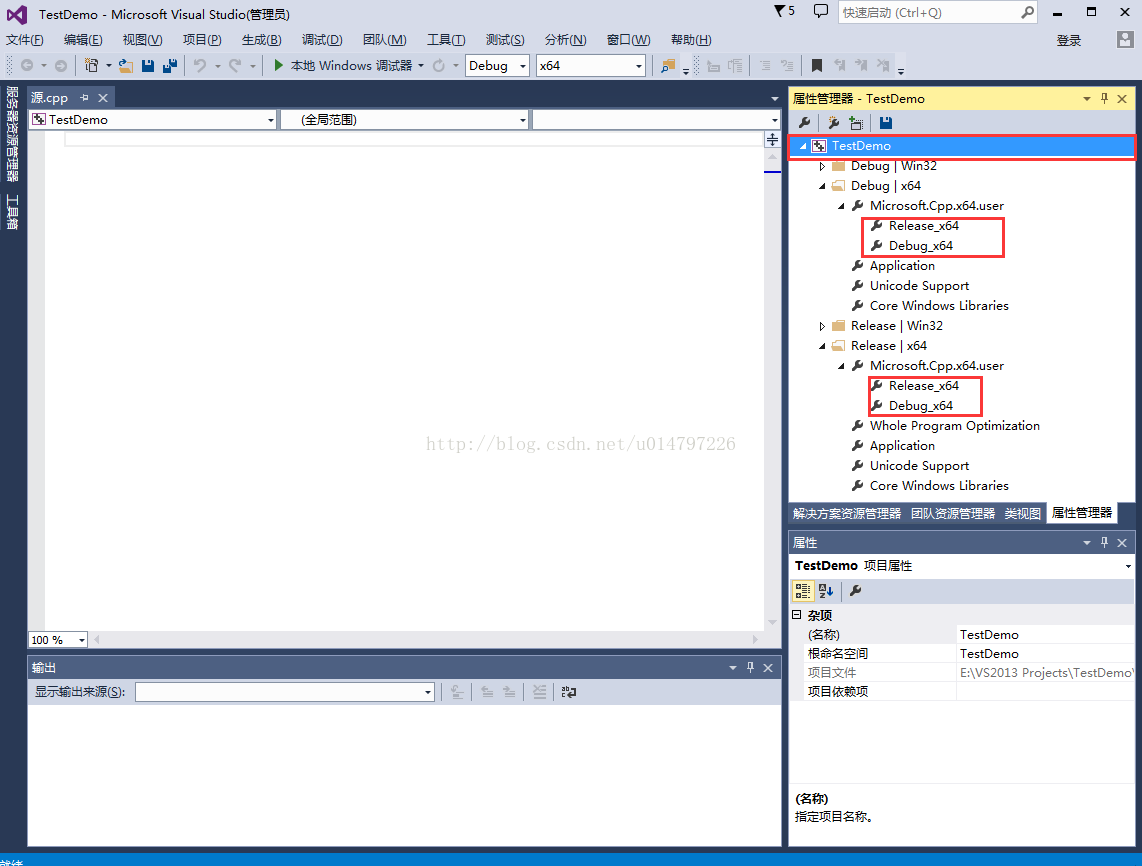Expand the Release | Win32 tree node
Viewport: 1142px width, 866px height.
coord(822,326)
